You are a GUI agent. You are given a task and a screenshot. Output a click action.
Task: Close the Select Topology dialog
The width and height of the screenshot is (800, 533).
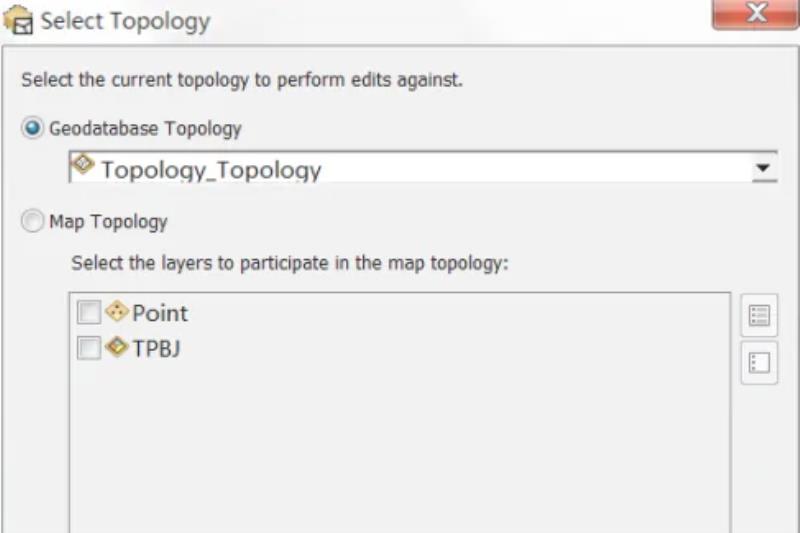(756, 14)
